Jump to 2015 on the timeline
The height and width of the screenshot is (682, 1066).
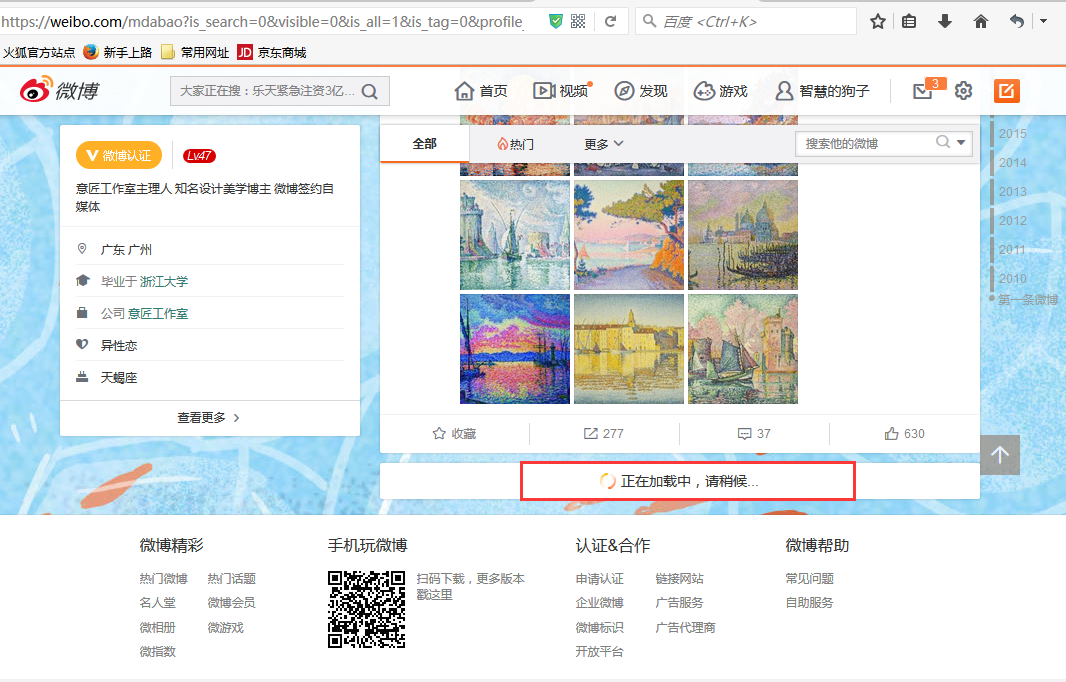click(1012, 134)
